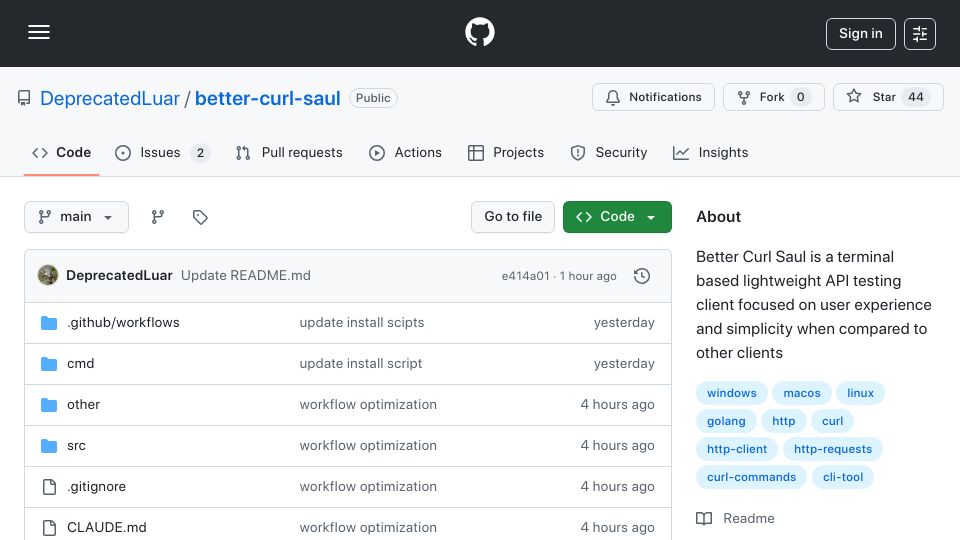This screenshot has height=540, width=960.
Task: Open the other folder name
Action: coord(83,405)
